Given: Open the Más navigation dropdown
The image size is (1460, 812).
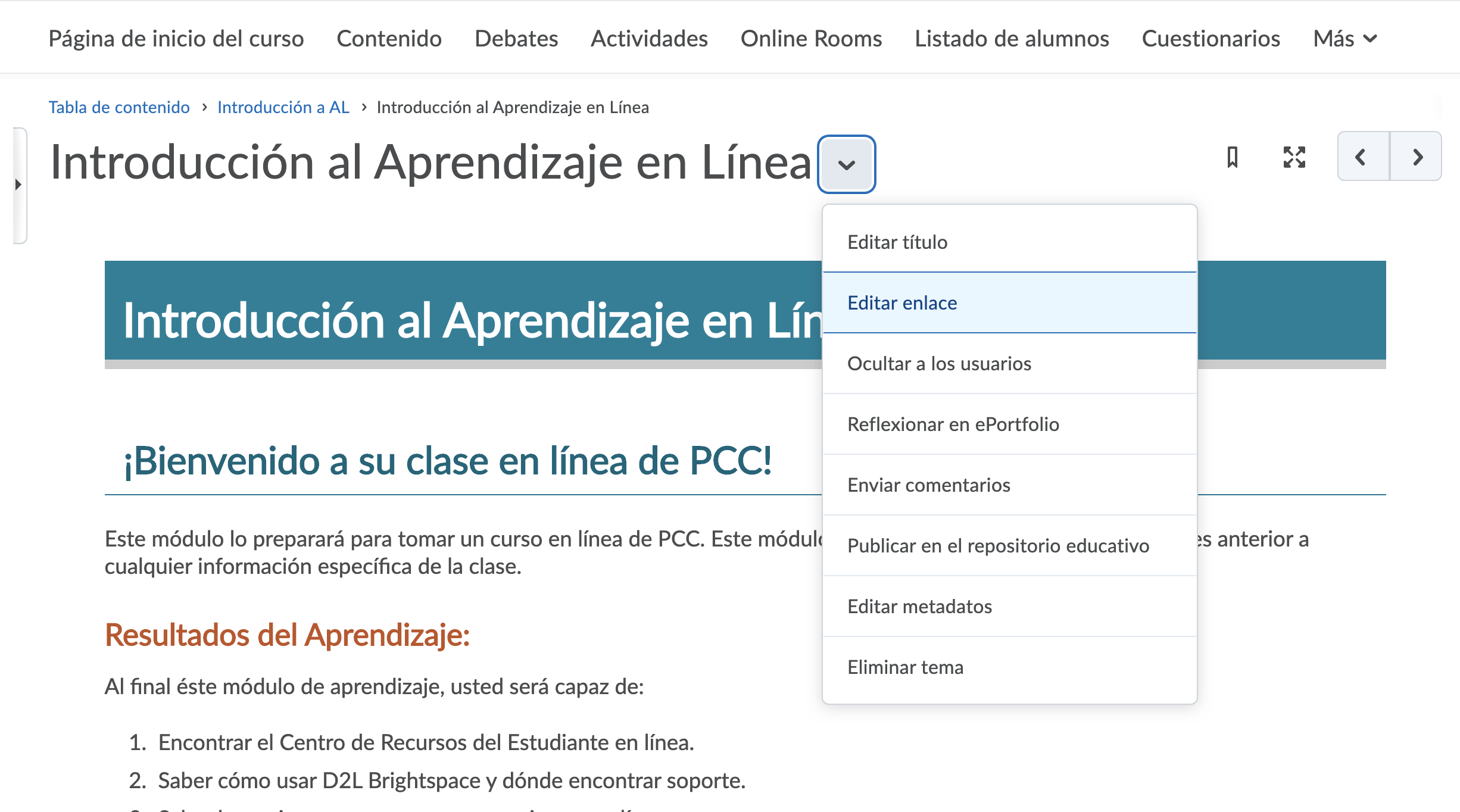Looking at the screenshot, I should point(1344,39).
